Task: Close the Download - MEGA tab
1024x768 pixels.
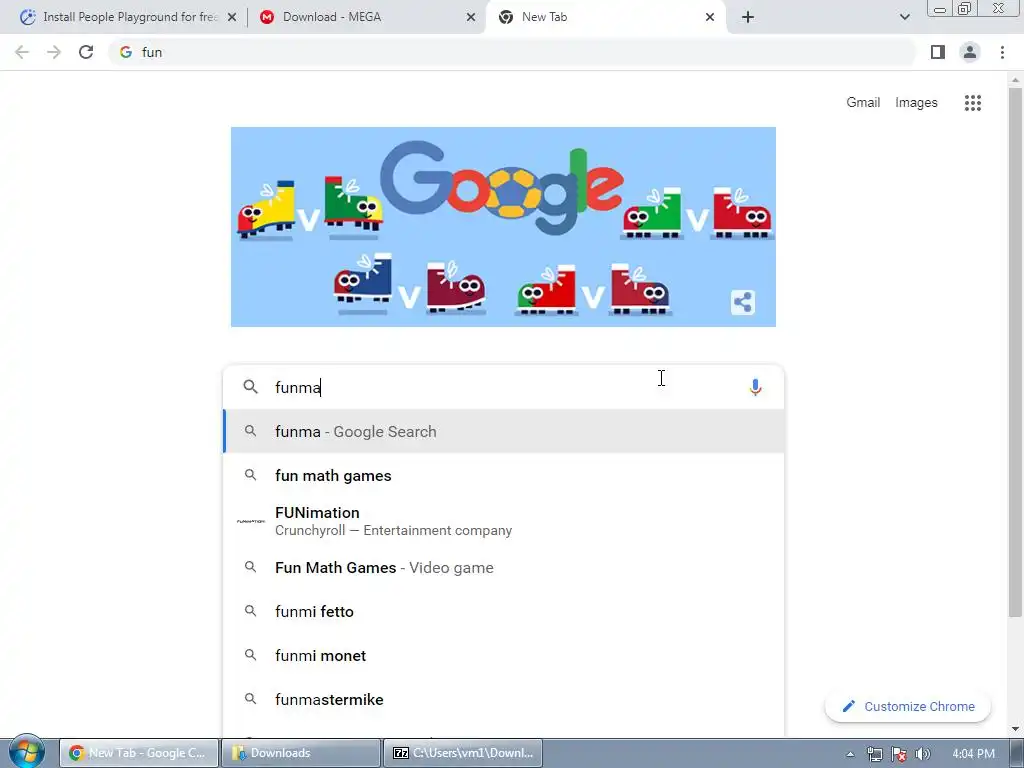Action: 471,17
